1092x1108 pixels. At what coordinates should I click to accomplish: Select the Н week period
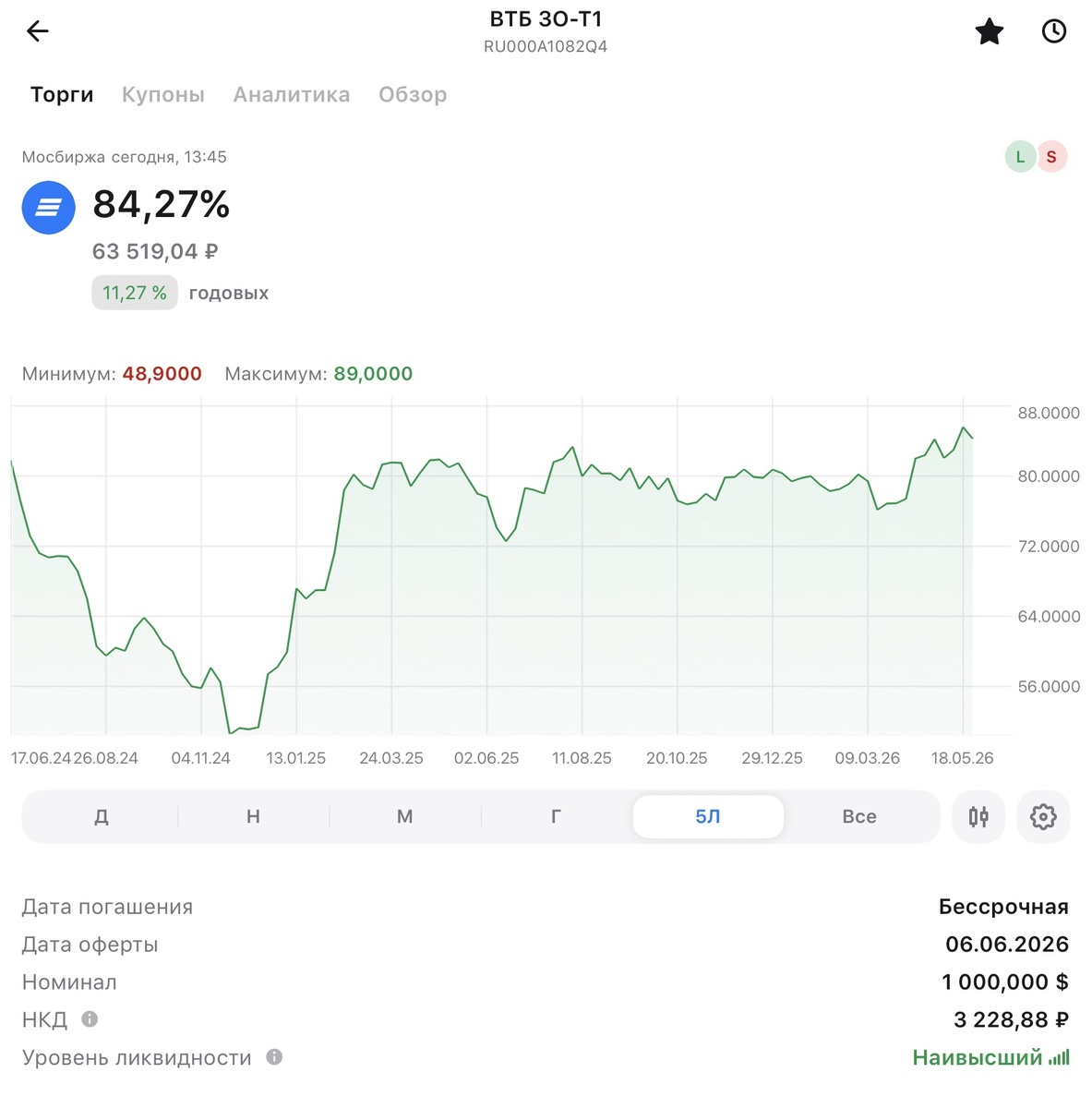pyautogui.click(x=253, y=816)
